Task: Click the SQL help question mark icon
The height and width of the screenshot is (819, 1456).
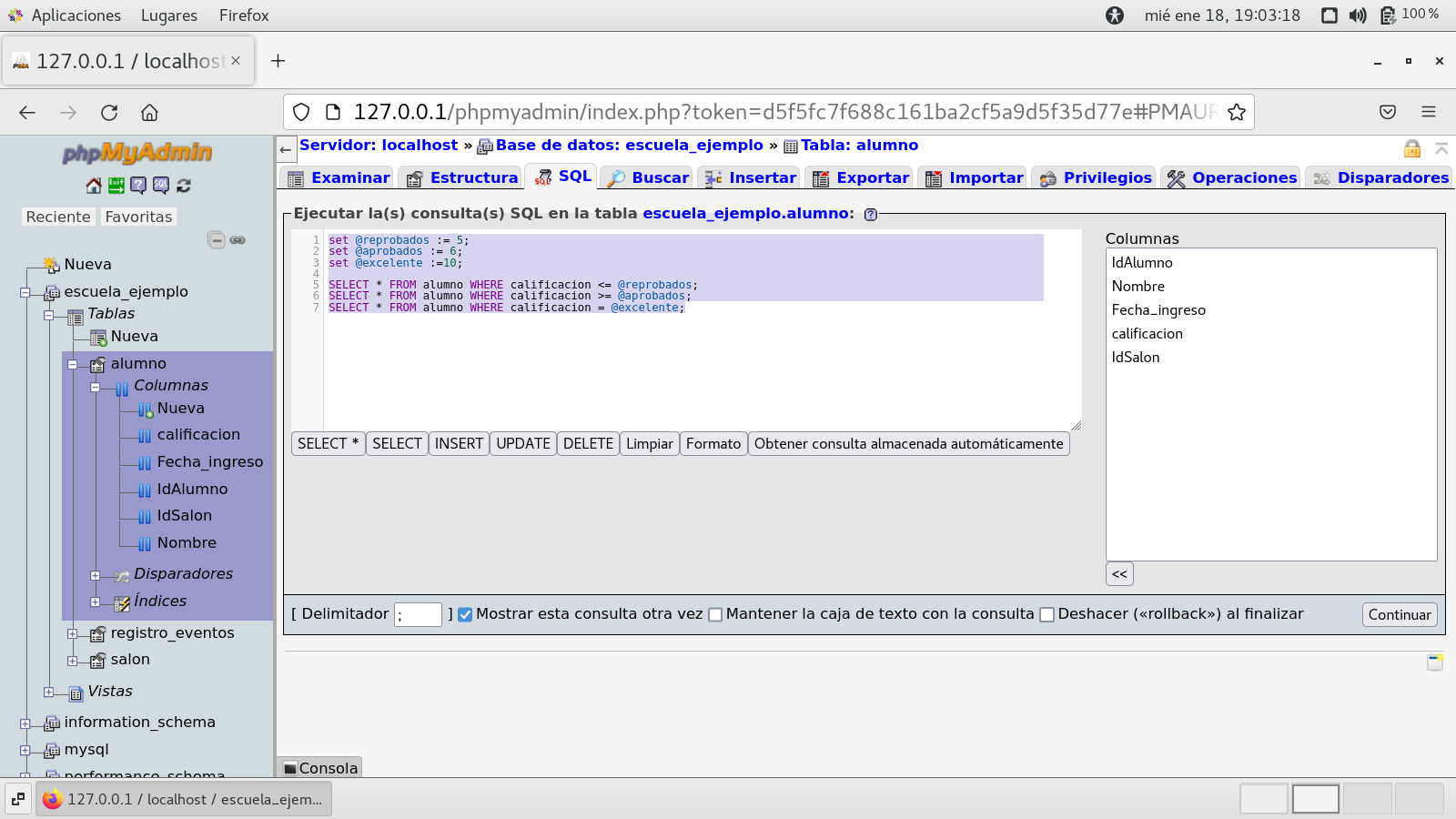Action: click(x=871, y=215)
